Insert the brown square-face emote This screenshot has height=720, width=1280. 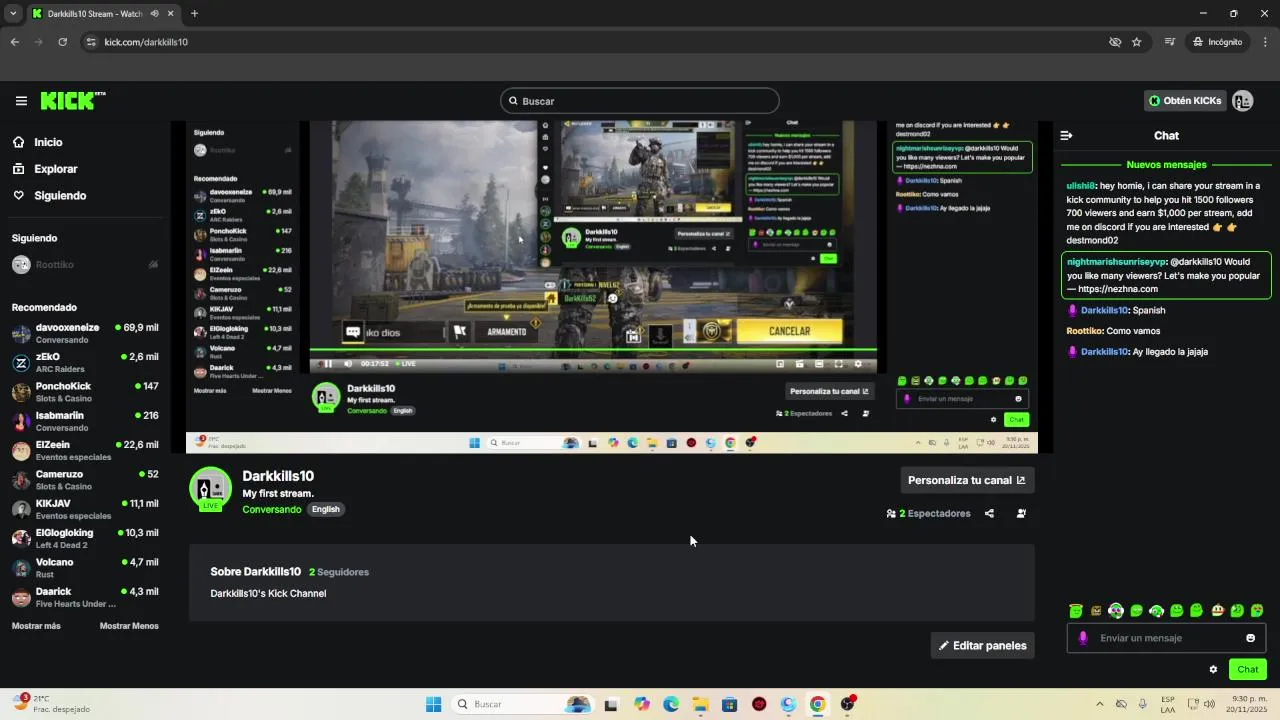tap(1096, 611)
